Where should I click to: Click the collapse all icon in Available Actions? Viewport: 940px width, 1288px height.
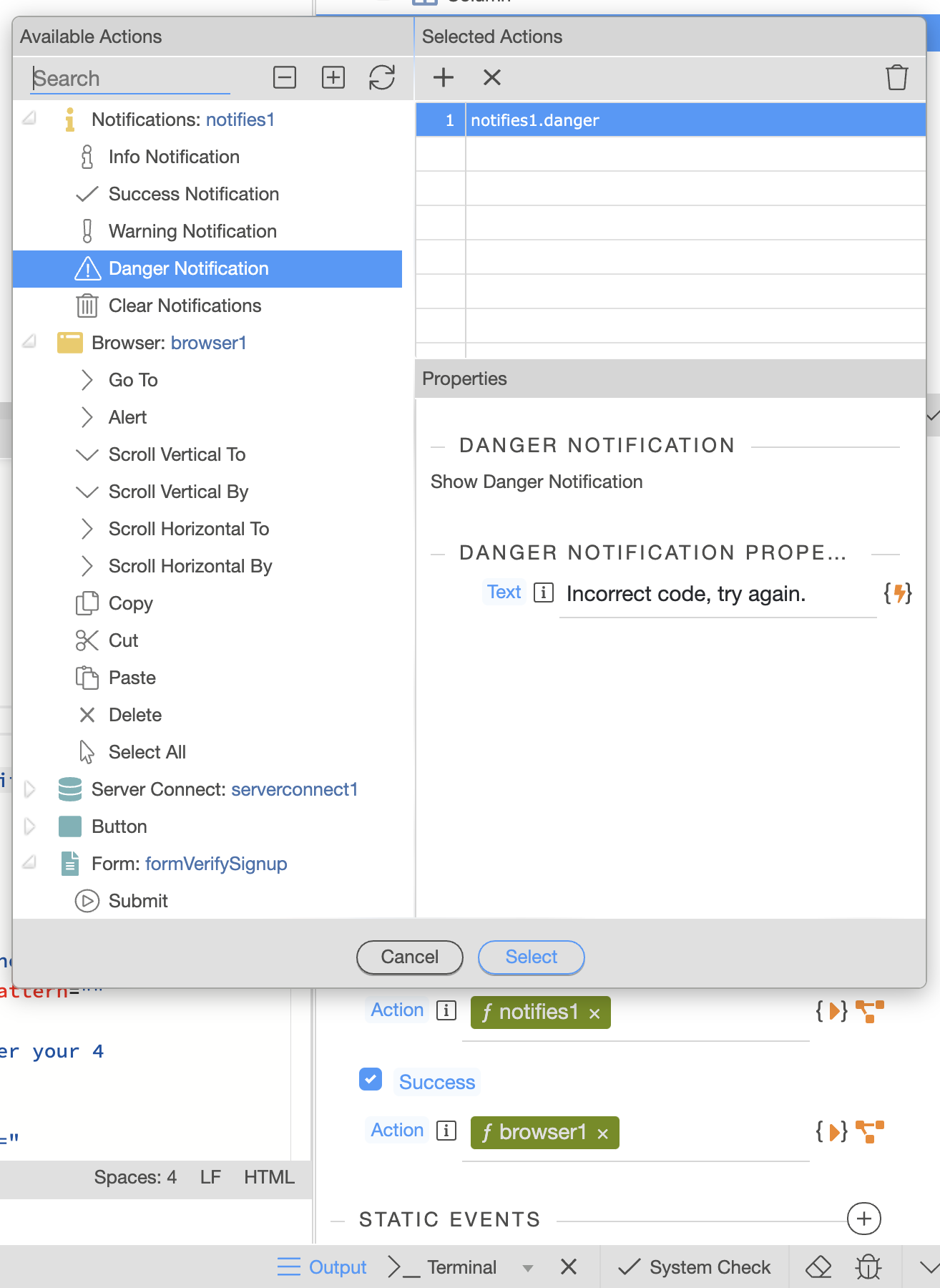[285, 77]
